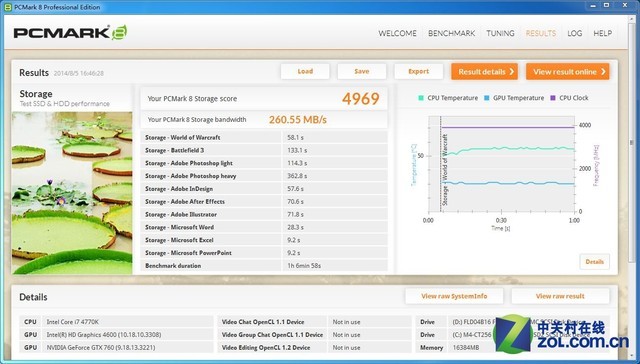Click the water lily Storage thumbnail
Viewport: 640px width, 364px height.
click(x=72, y=193)
